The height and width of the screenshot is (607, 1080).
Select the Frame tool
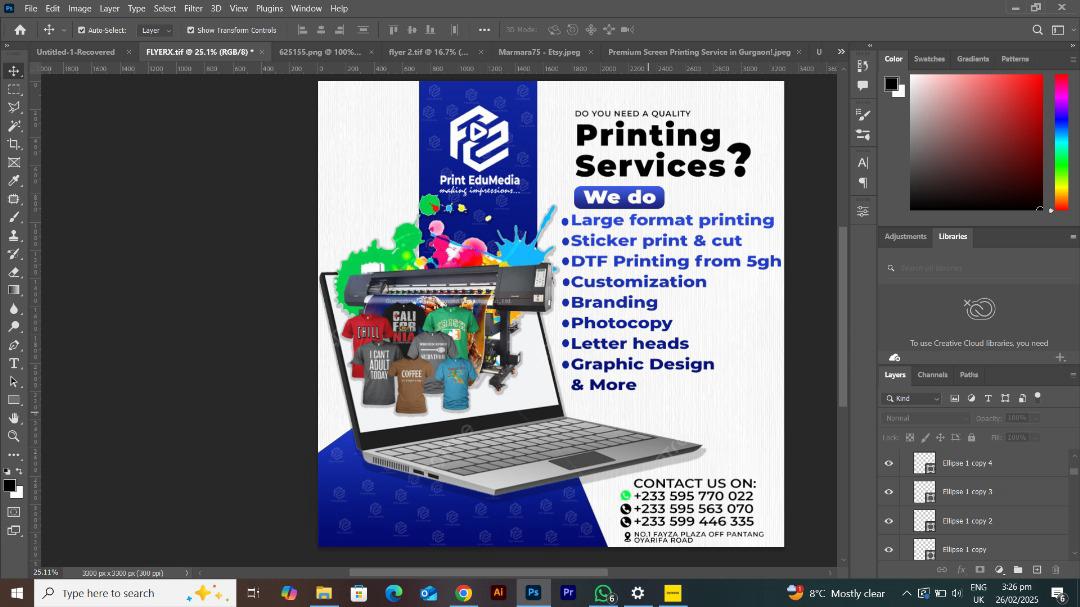point(14,163)
